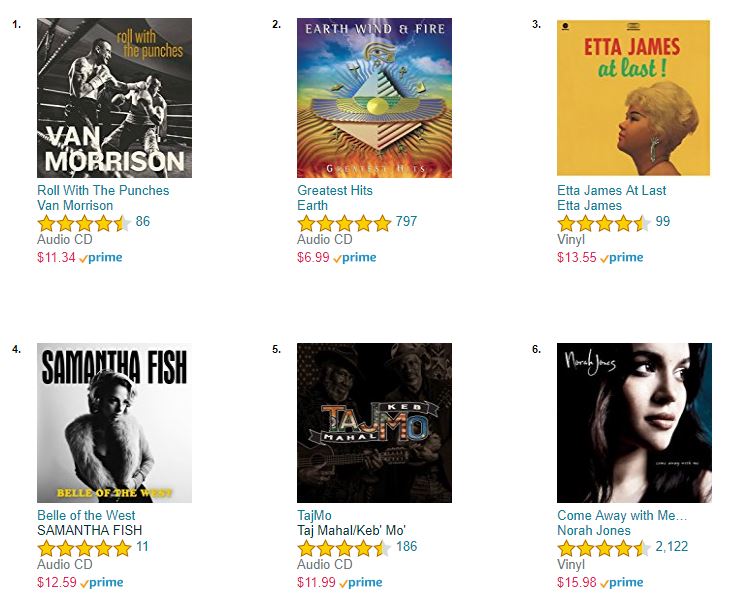Open the Van Morrison artist link
The image size is (737, 605).
point(75,205)
